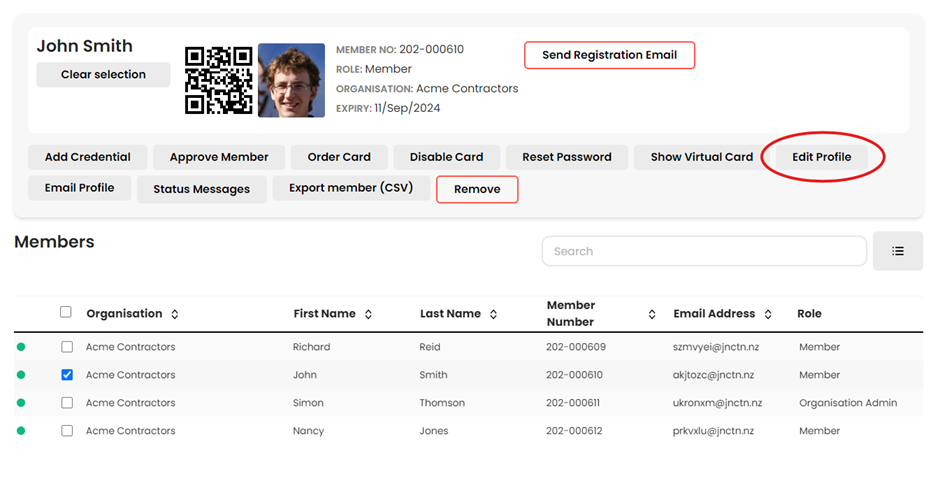
Task: Sort by Member Number column arrows
Action: [x=652, y=314]
